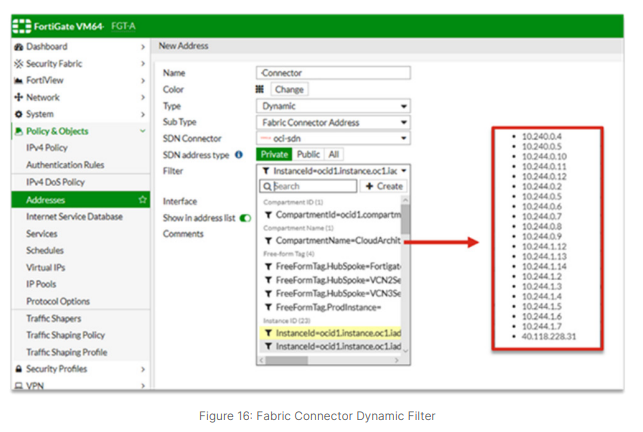Select Private SDN address type
The image size is (643, 432).
(274, 154)
